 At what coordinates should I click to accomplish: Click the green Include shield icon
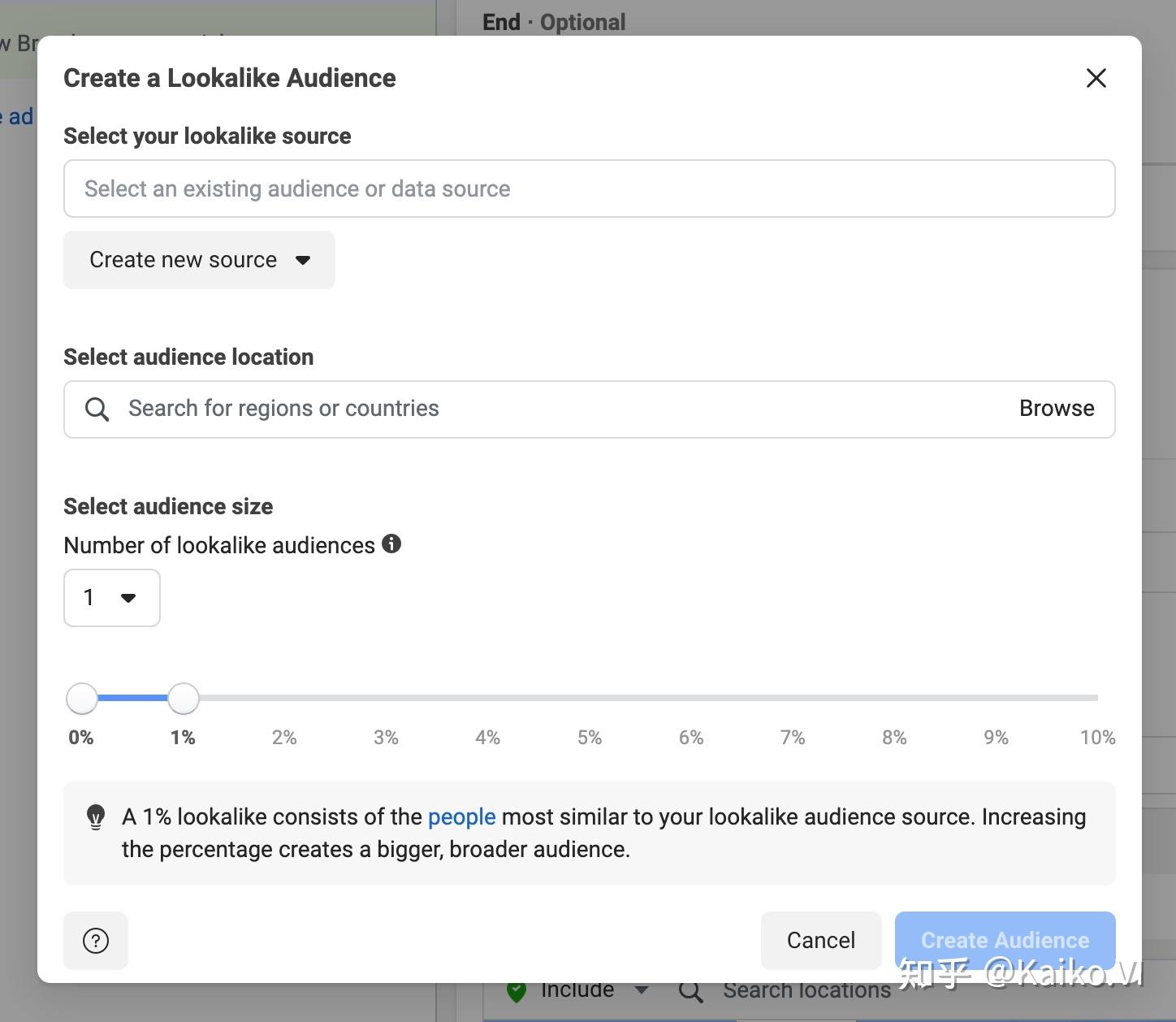tap(517, 991)
